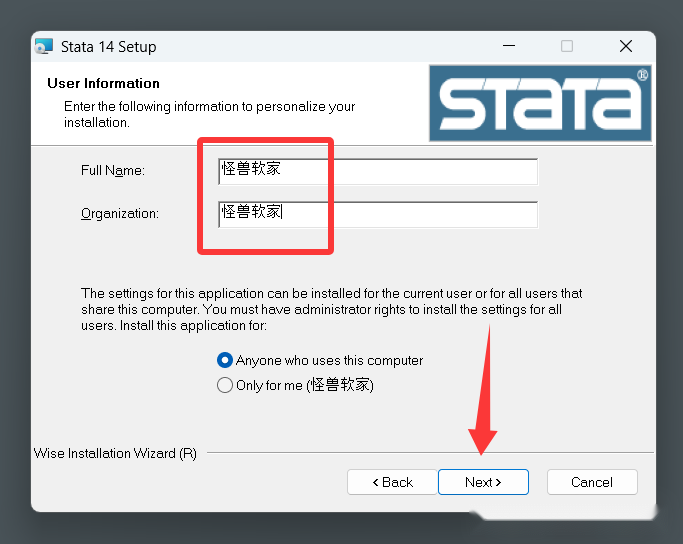Screen dimensions: 683x544
Task: Close the Stata 14 Setup dialog
Action: click(x=626, y=46)
